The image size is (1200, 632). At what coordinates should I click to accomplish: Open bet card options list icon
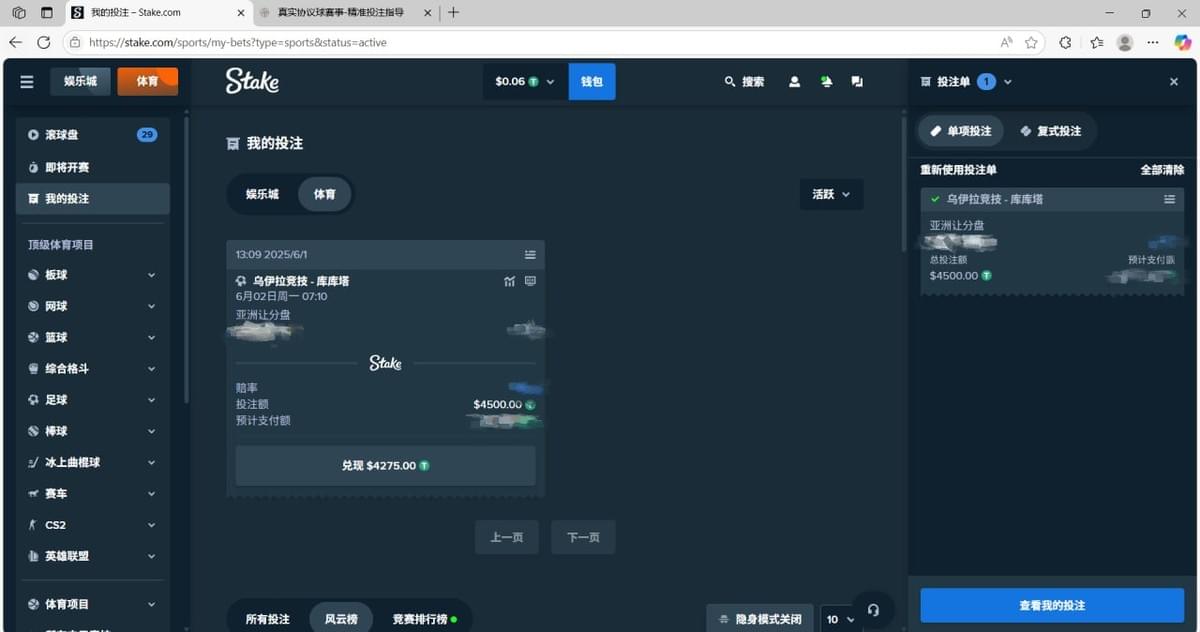530,255
